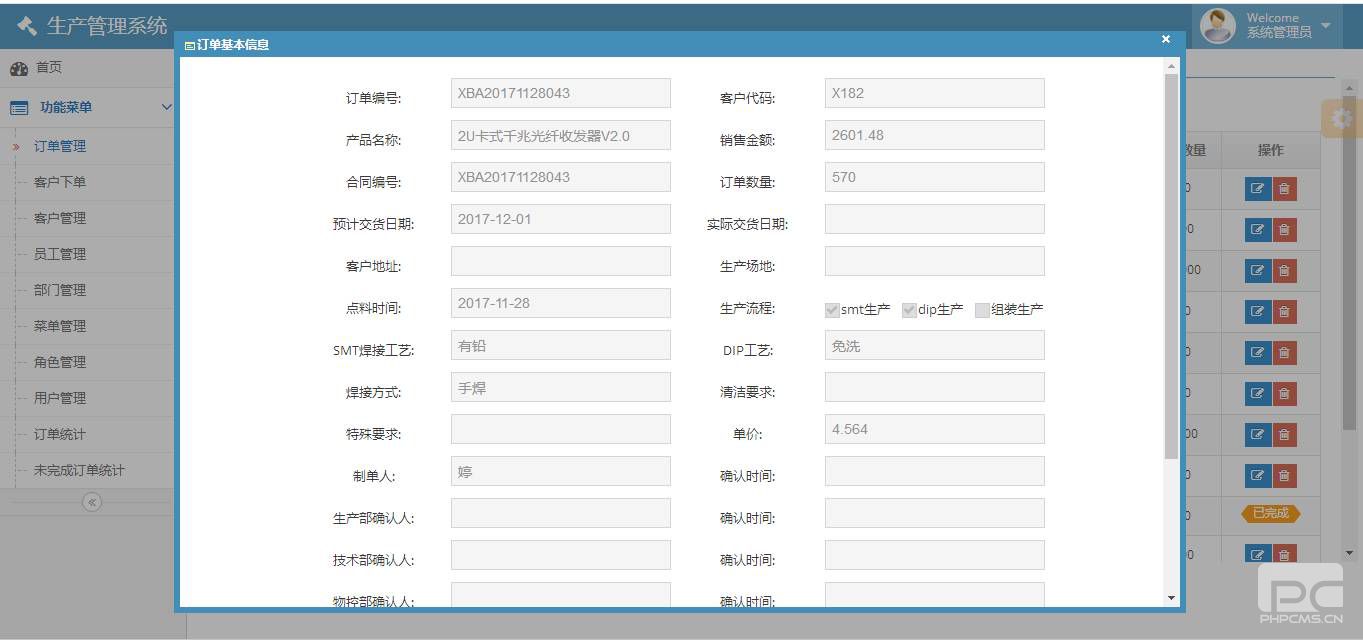1363x643 pixels.
Task: Click the 功能菜单 list icon
Action: (x=19, y=108)
